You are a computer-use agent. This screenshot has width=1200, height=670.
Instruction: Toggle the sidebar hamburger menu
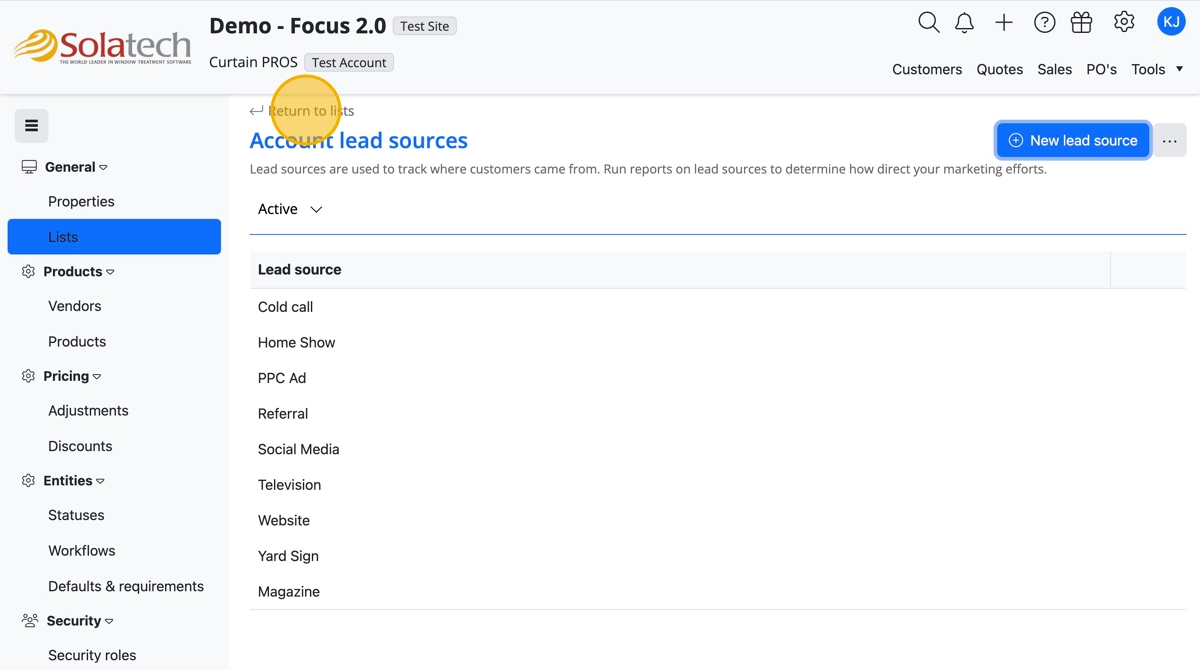tap(31, 126)
